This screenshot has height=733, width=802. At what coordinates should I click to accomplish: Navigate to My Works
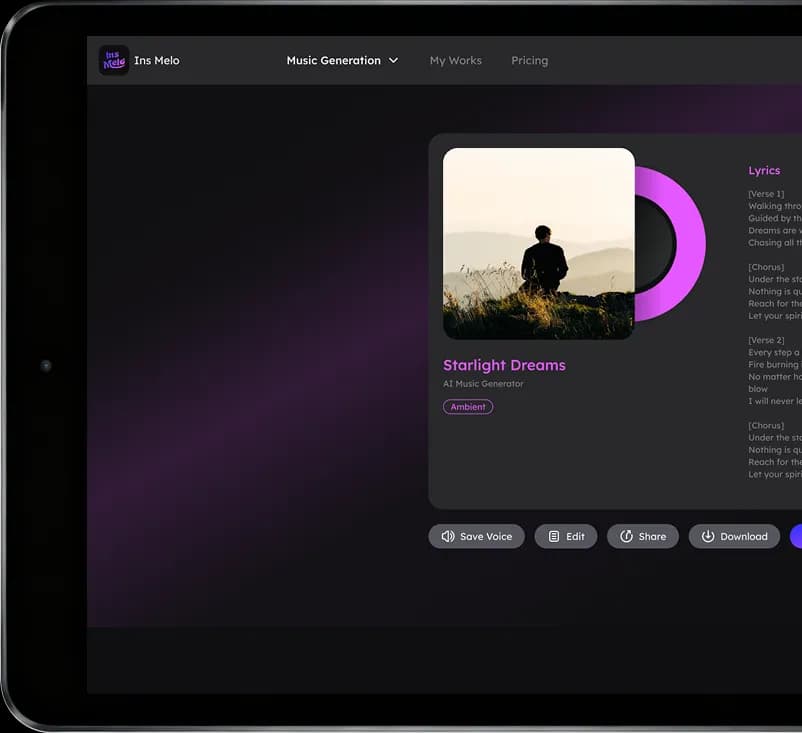(456, 61)
